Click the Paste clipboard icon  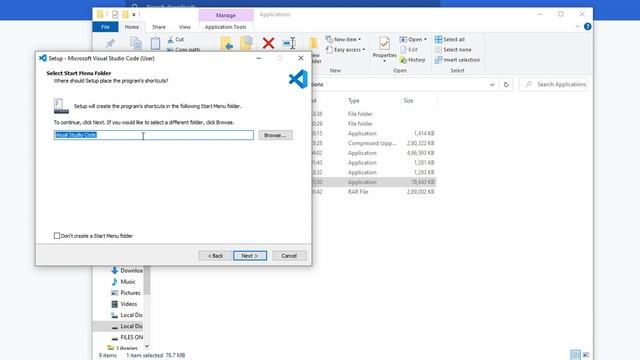(155, 43)
